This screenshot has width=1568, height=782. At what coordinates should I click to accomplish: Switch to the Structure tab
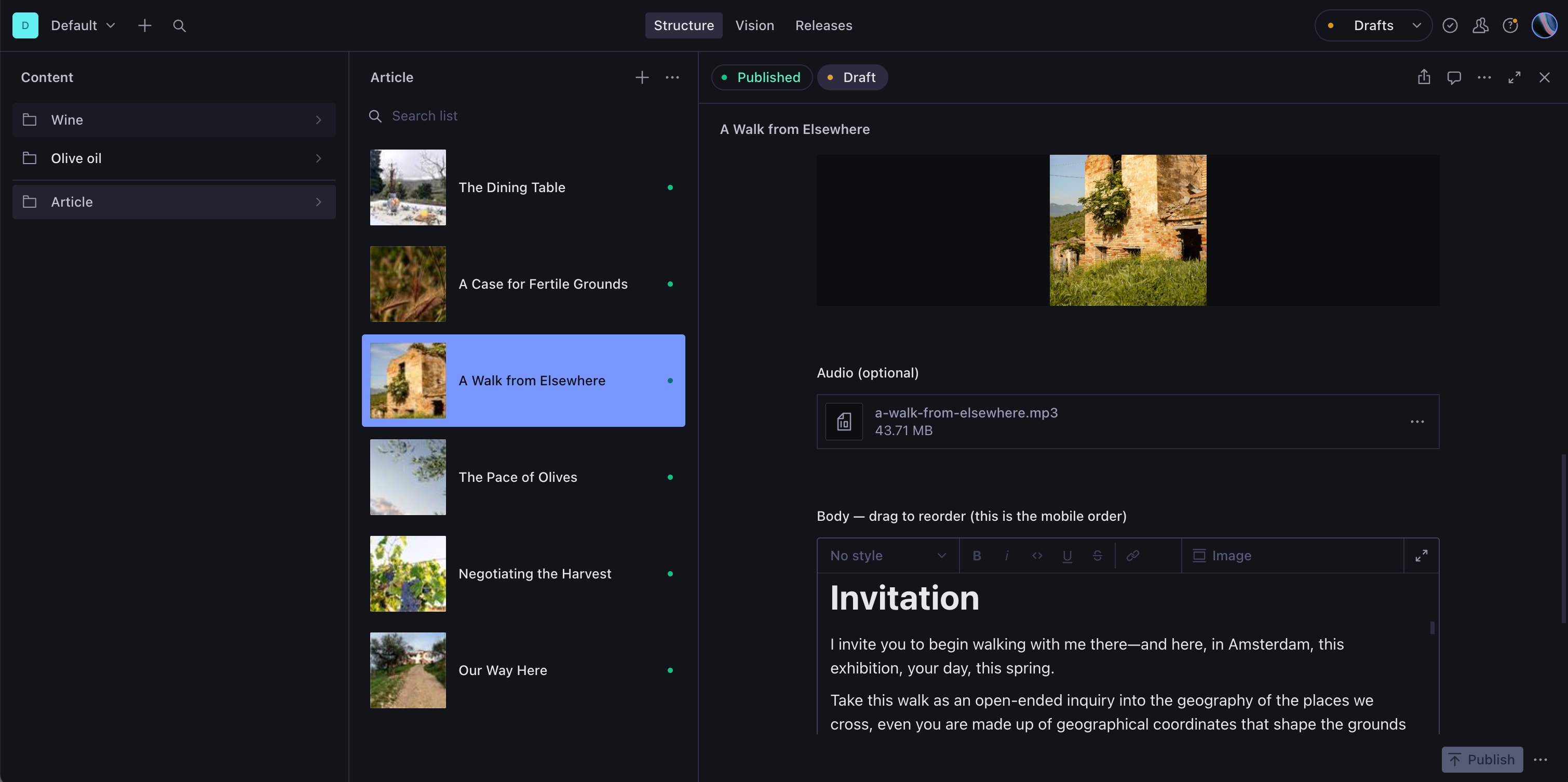684,25
